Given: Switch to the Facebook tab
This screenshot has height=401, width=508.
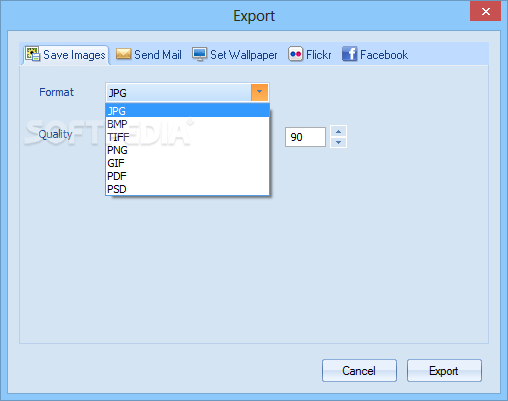Looking at the screenshot, I should tap(375, 55).
